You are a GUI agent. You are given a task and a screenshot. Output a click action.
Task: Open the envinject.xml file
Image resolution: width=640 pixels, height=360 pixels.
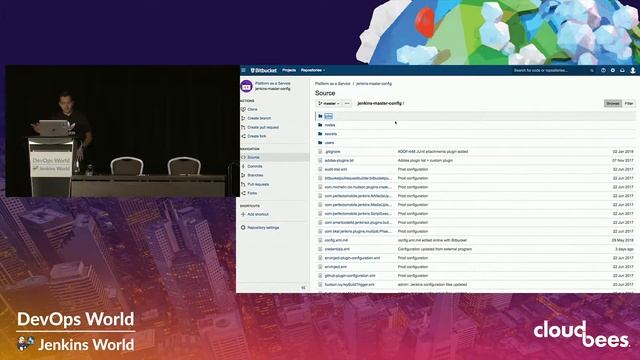tap(336, 267)
